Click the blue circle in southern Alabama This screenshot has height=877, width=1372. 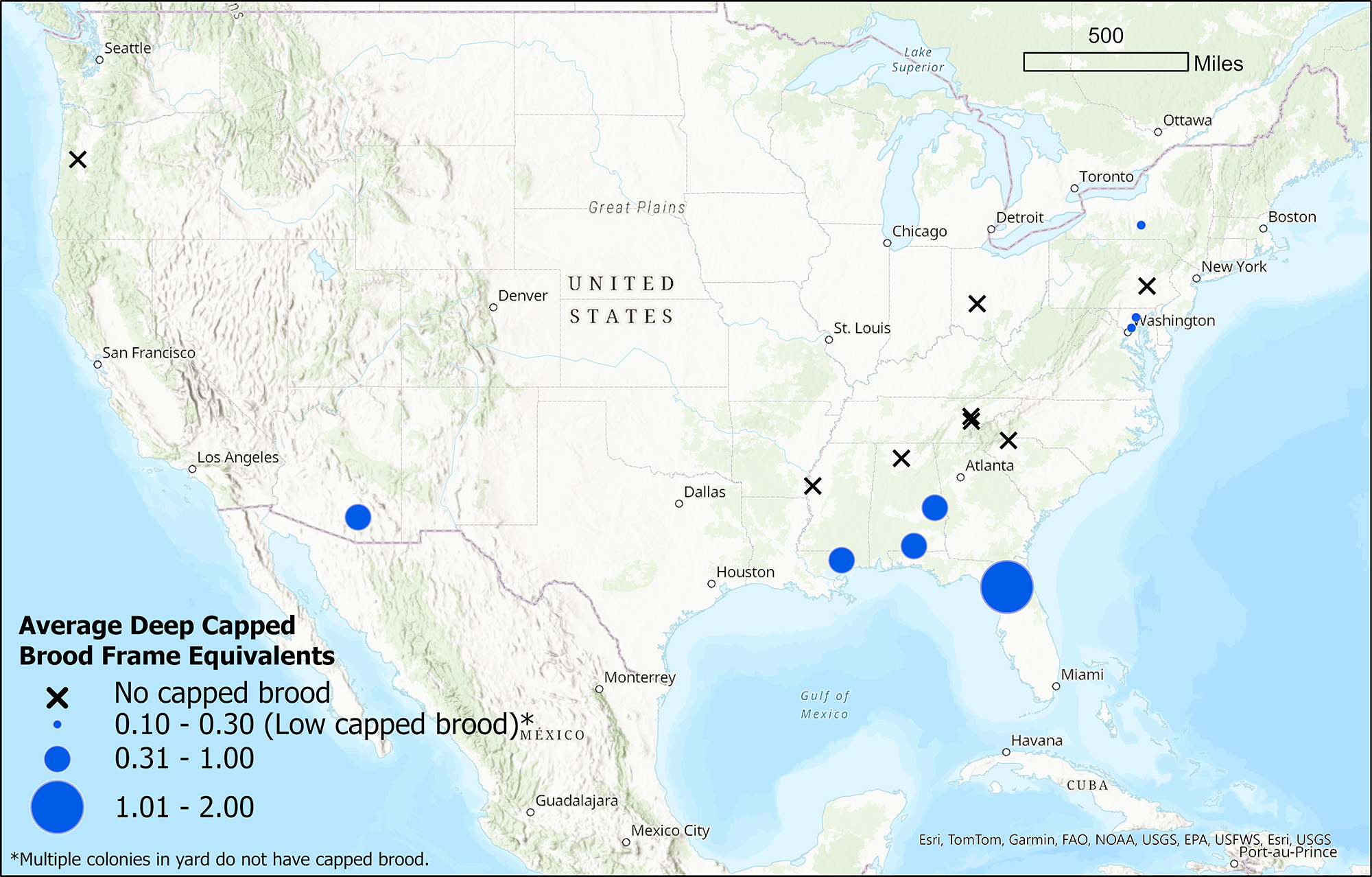914,546
